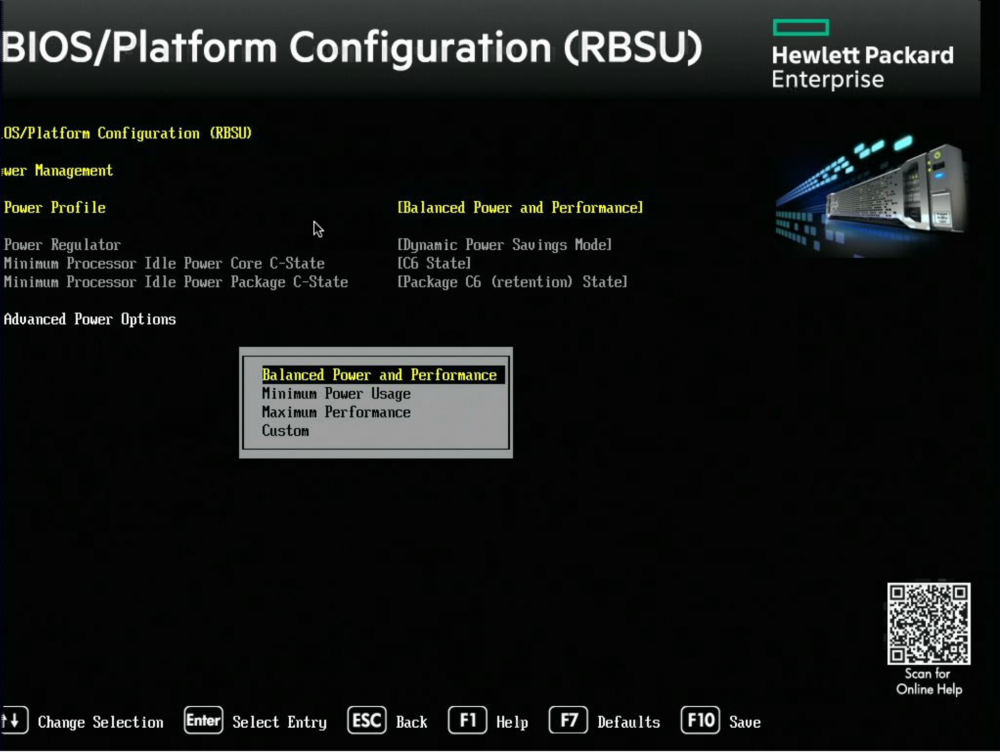
Task: Click the Power Management breadcrumb
Action: pyautogui.click(x=57, y=170)
